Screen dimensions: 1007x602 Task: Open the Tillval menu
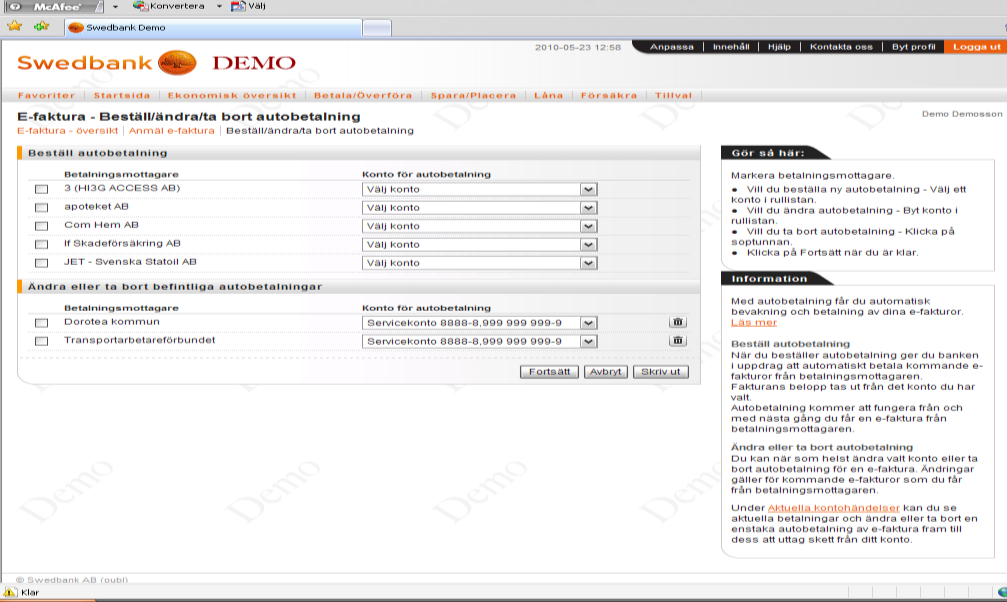[x=673, y=96]
